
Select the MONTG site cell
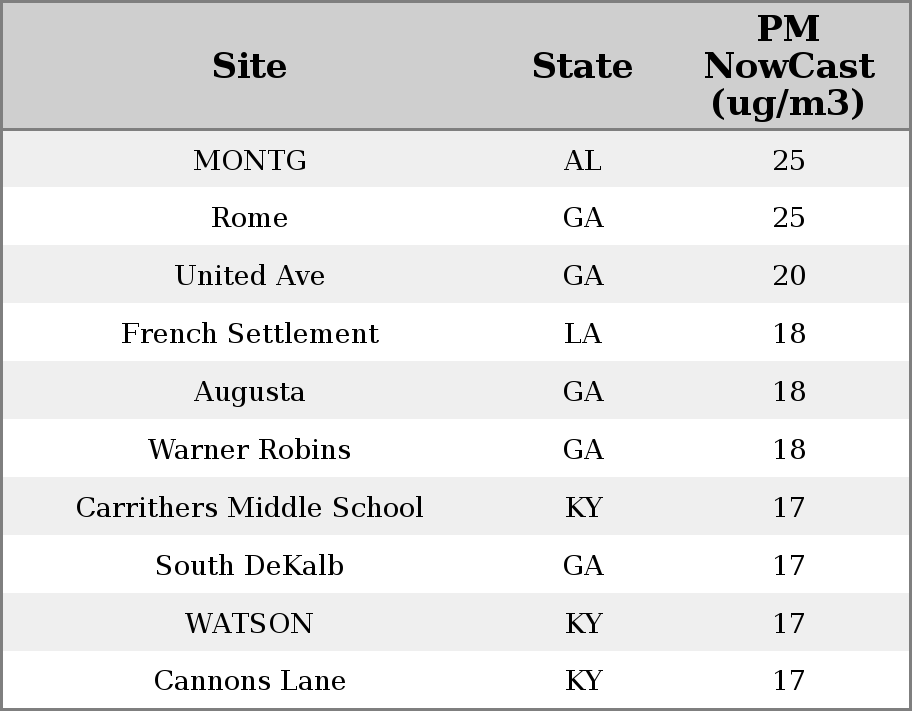250,160
